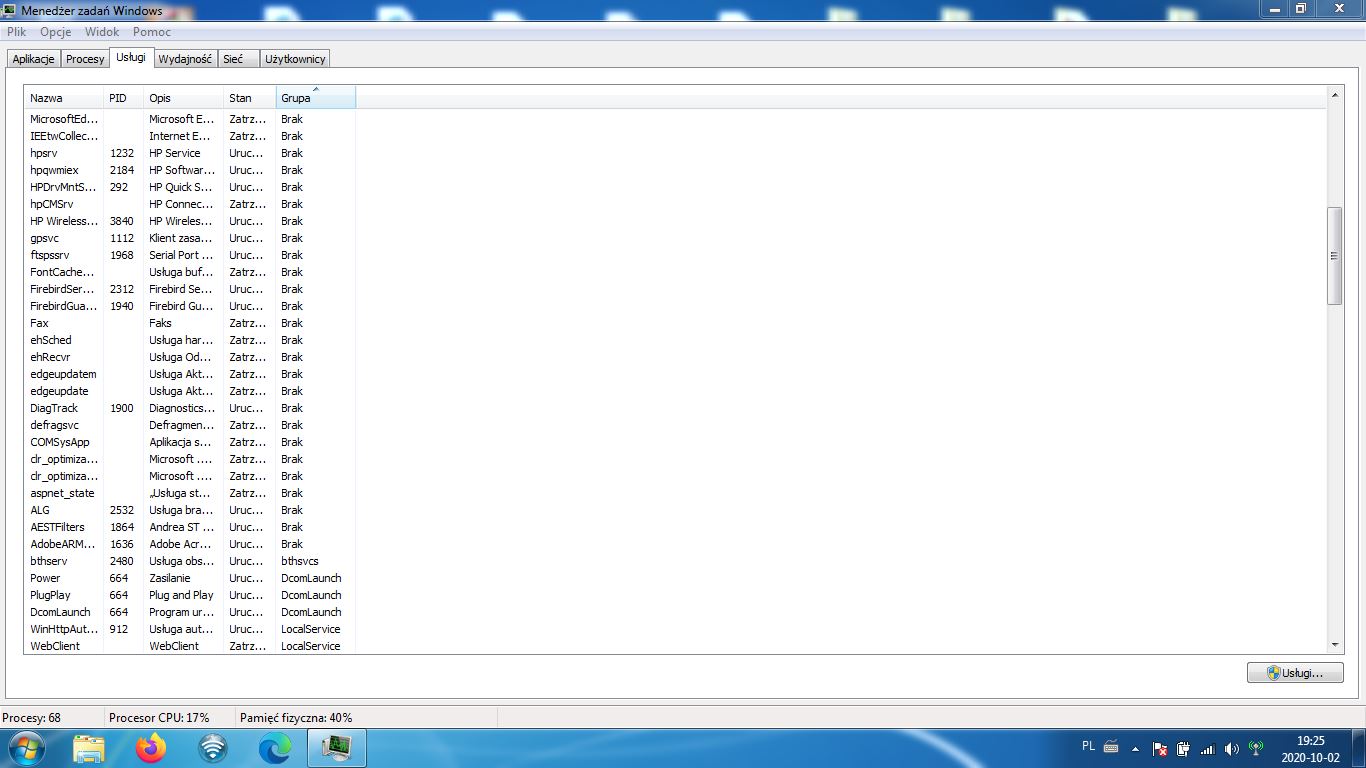Open the File Explorer taskbar icon
The image size is (1366, 768).
[89, 747]
